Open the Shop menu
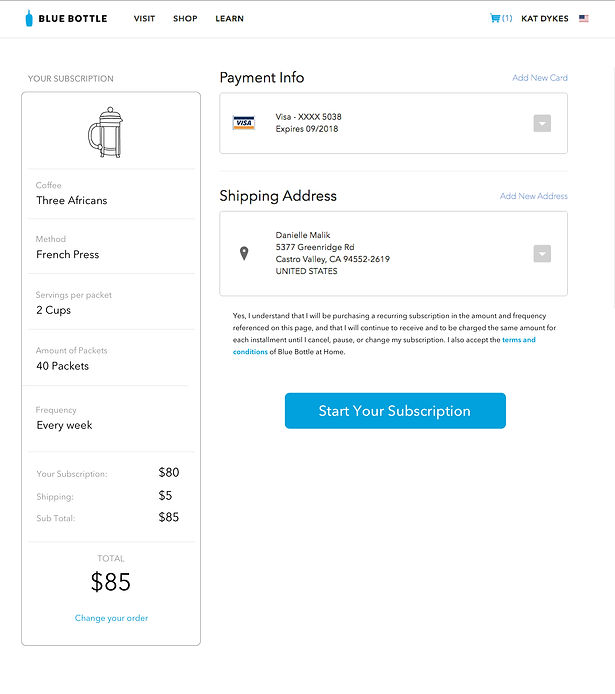Viewport: 615px width, 694px height. pyautogui.click(x=185, y=19)
